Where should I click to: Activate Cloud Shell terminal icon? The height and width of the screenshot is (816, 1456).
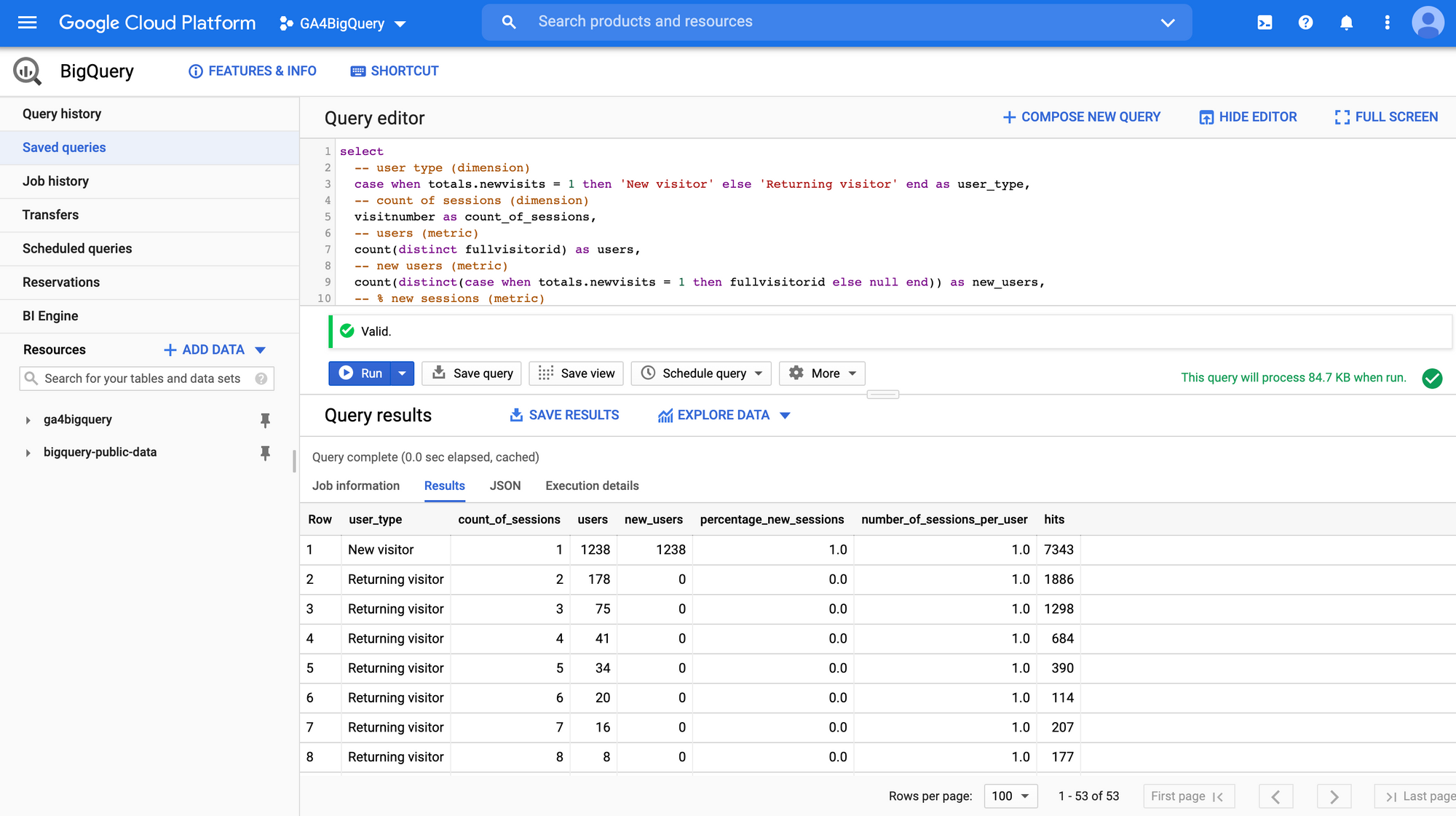click(1265, 23)
